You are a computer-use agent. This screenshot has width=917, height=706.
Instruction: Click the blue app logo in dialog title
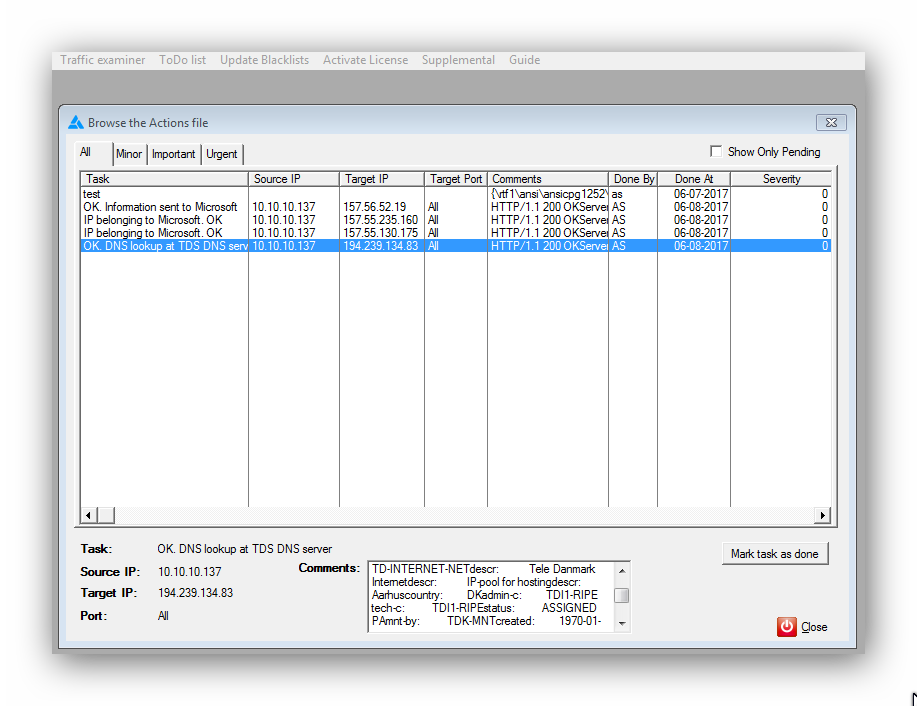[76, 122]
